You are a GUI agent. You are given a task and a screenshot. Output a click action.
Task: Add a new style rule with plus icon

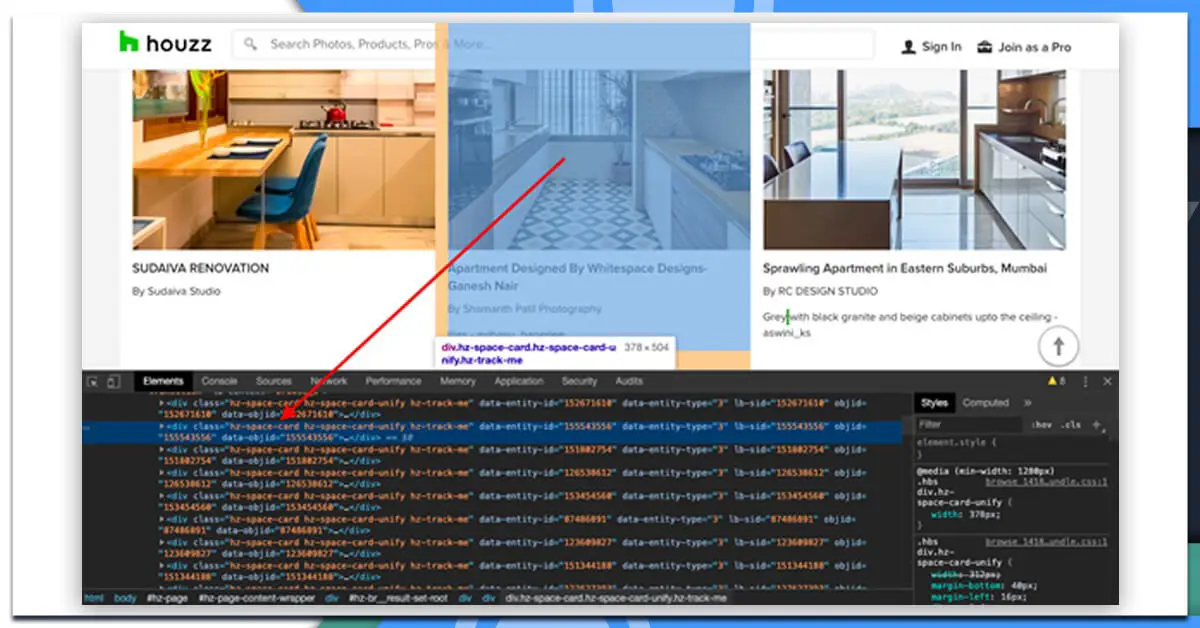pyautogui.click(x=1096, y=424)
